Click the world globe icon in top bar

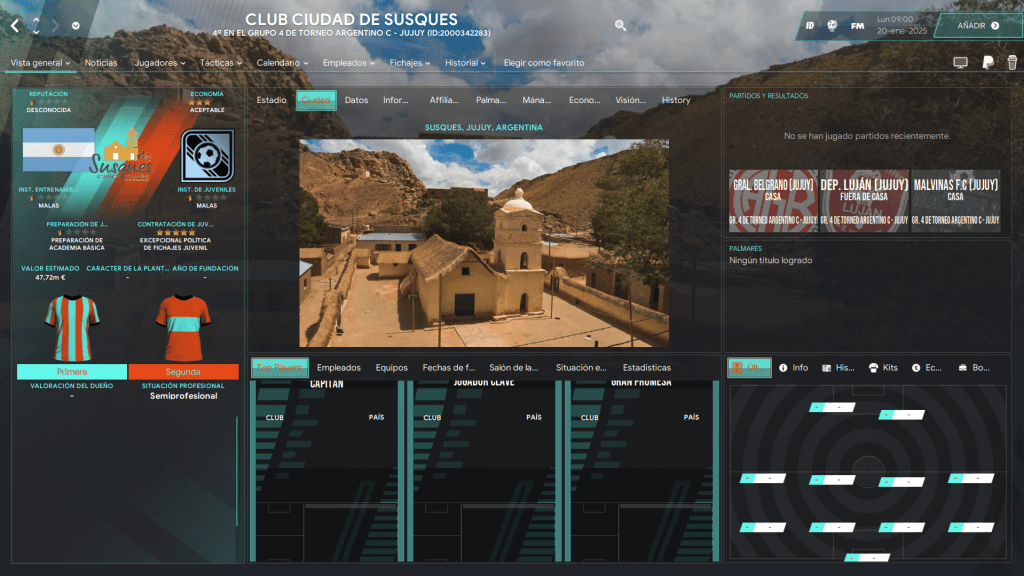[832, 25]
